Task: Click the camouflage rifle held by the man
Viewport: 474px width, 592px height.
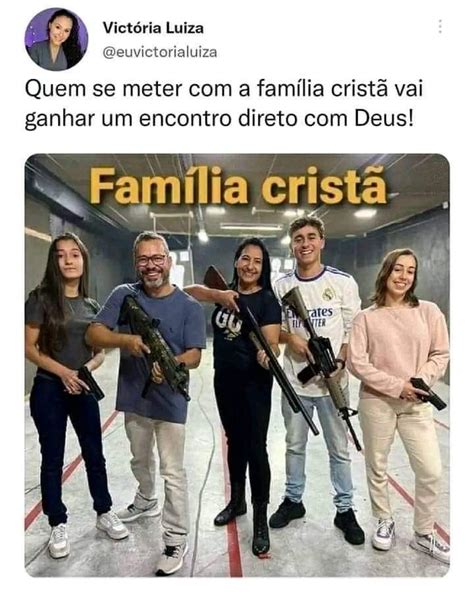Action: [x=153, y=347]
